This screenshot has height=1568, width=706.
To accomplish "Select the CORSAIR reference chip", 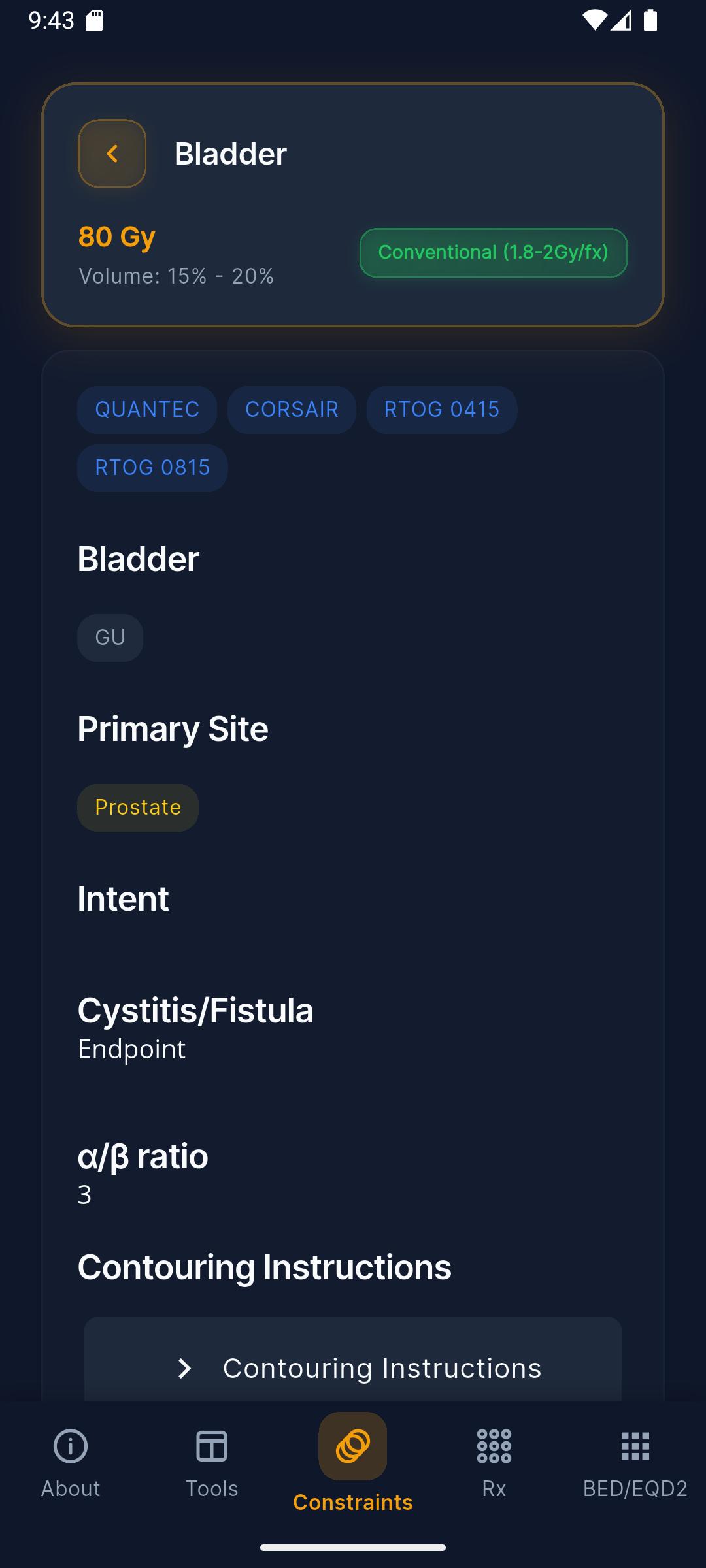I will [292, 410].
